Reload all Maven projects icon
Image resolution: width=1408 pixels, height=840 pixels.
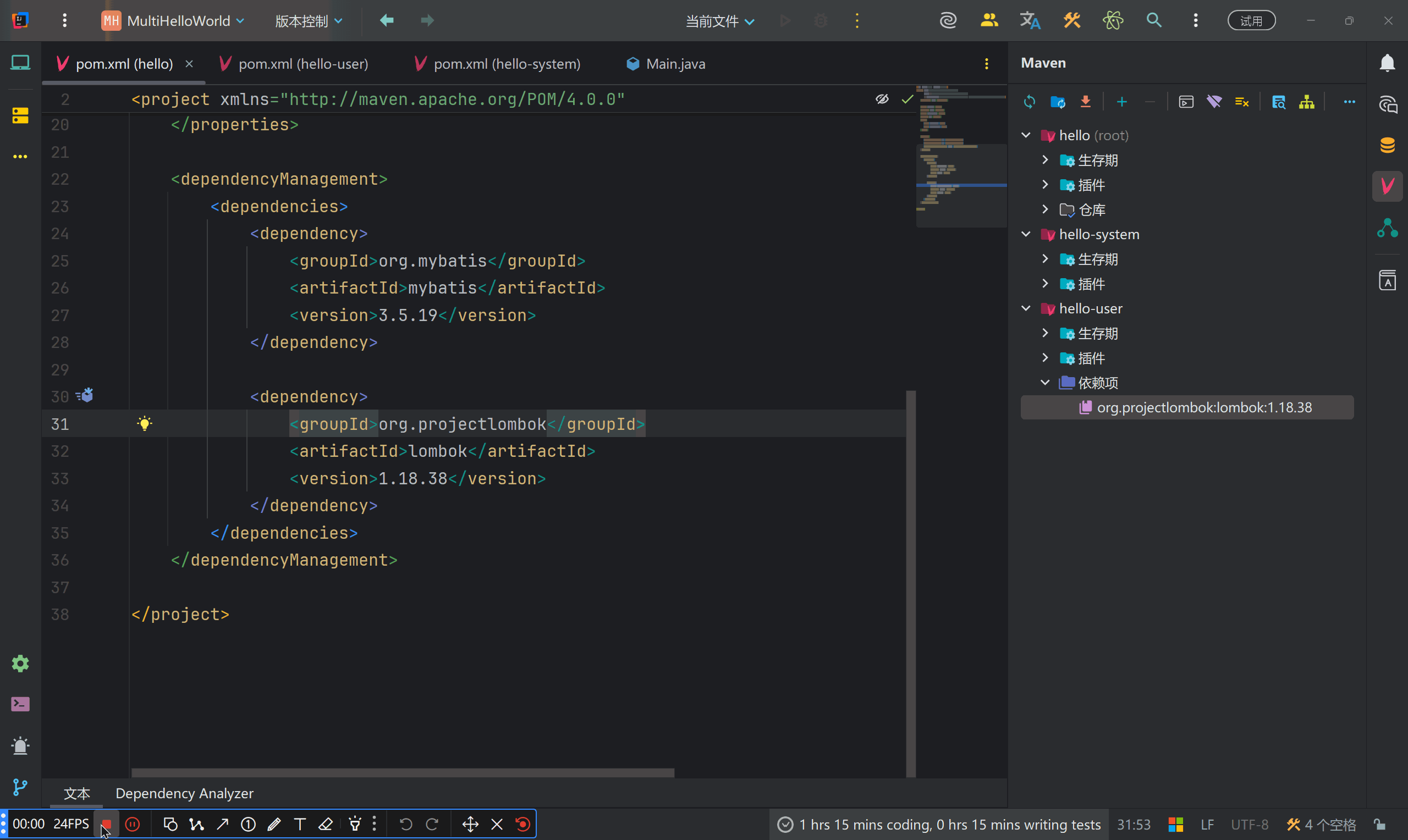1029,102
